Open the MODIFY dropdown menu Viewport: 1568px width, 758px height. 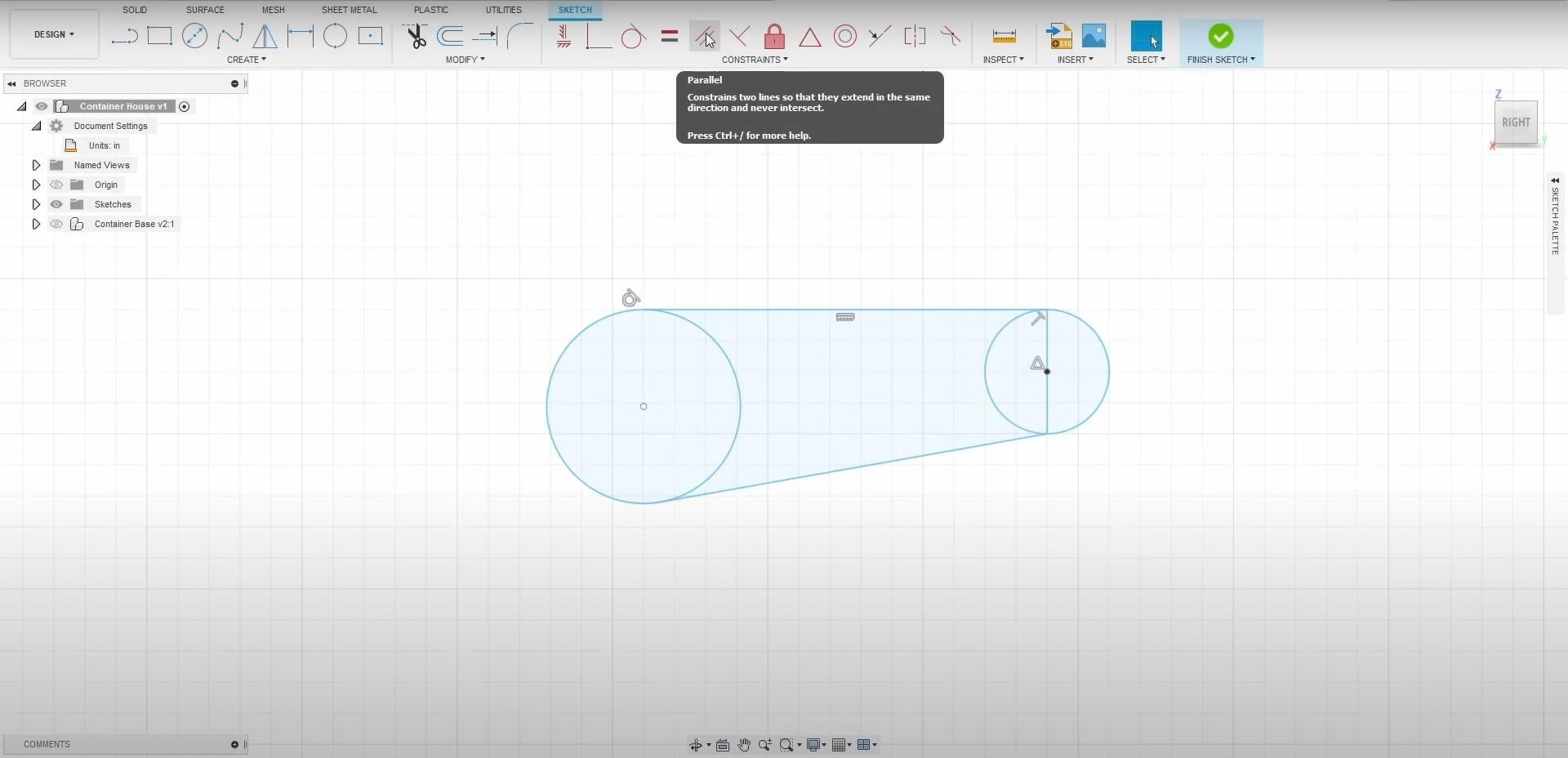[465, 60]
